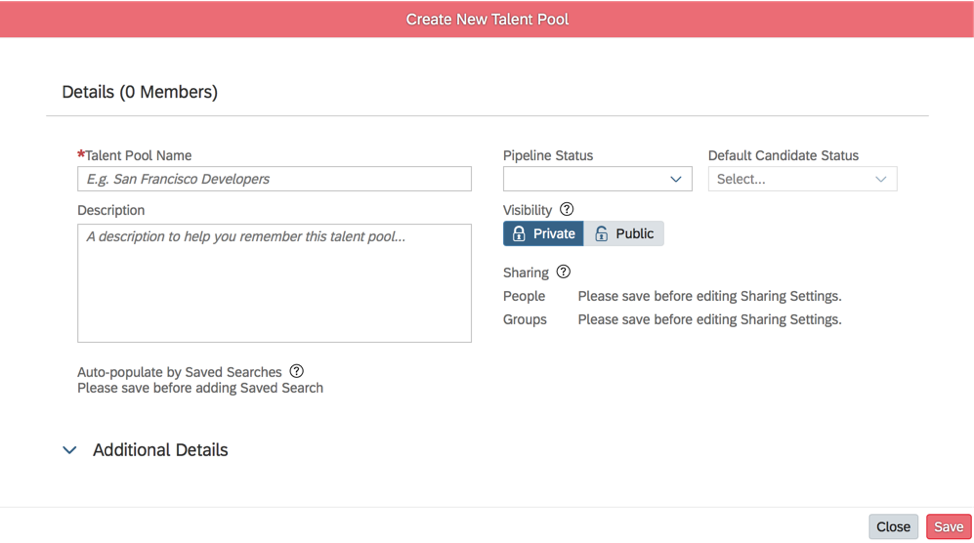This screenshot has width=974, height=543.
Task: Click the Visibility help question mark icon
Action: click(567, 210)
